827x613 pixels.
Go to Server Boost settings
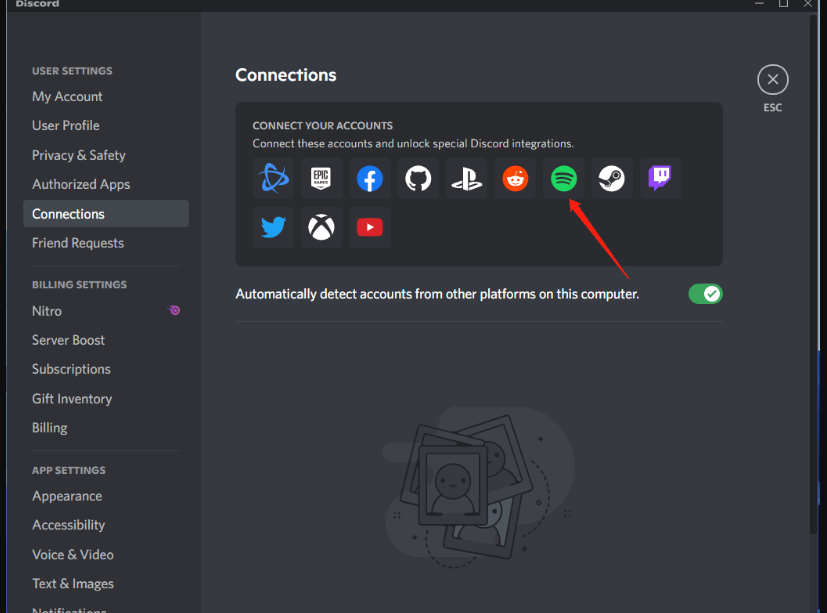coord(106,340)
